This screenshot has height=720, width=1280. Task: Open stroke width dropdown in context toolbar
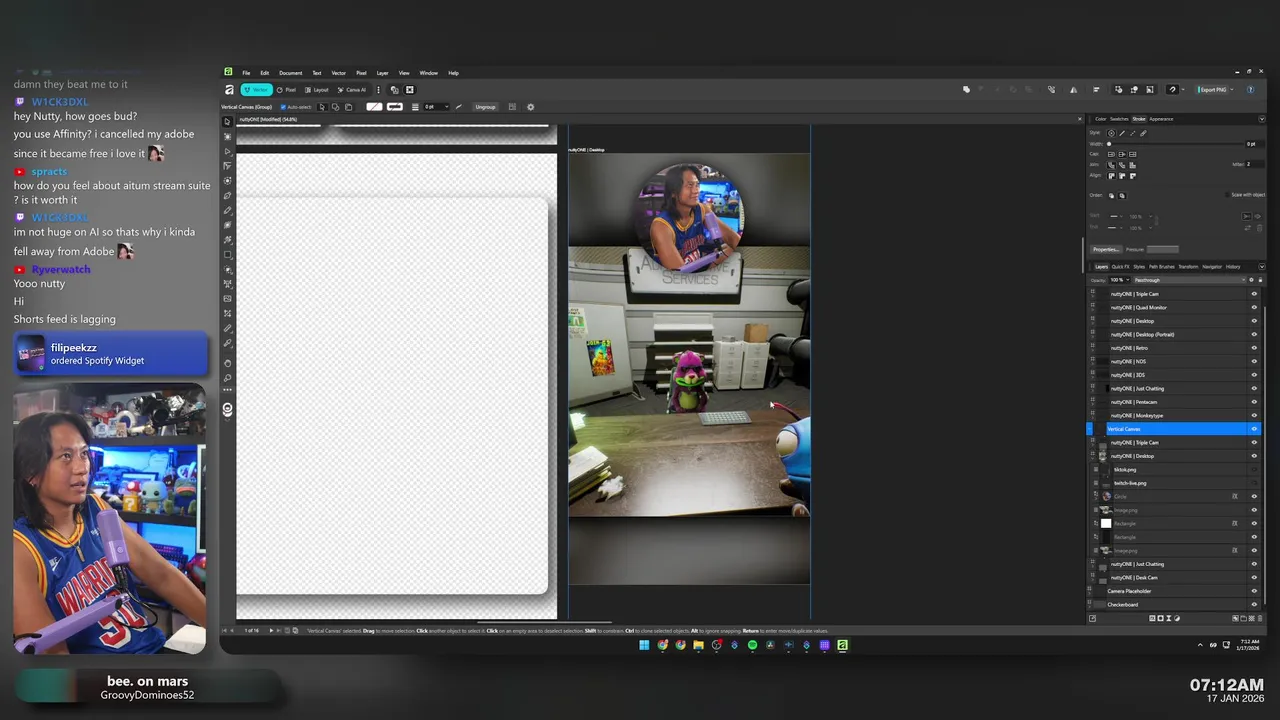click(446, 107)
